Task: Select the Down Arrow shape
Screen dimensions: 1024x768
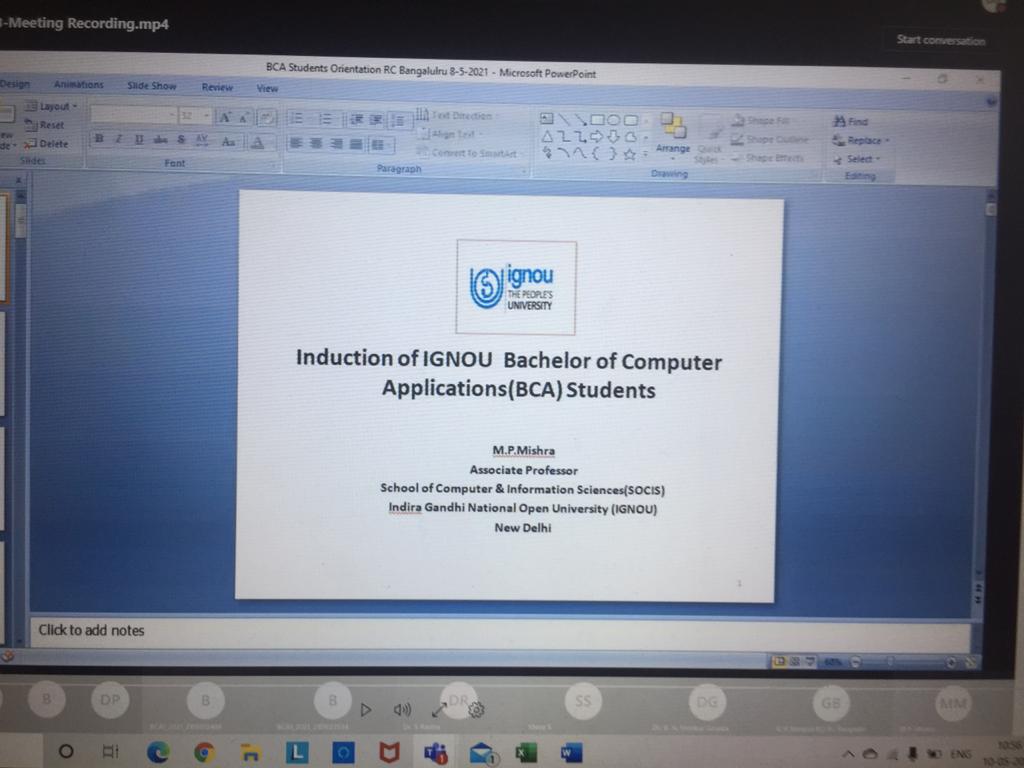Action: [614, 137]
